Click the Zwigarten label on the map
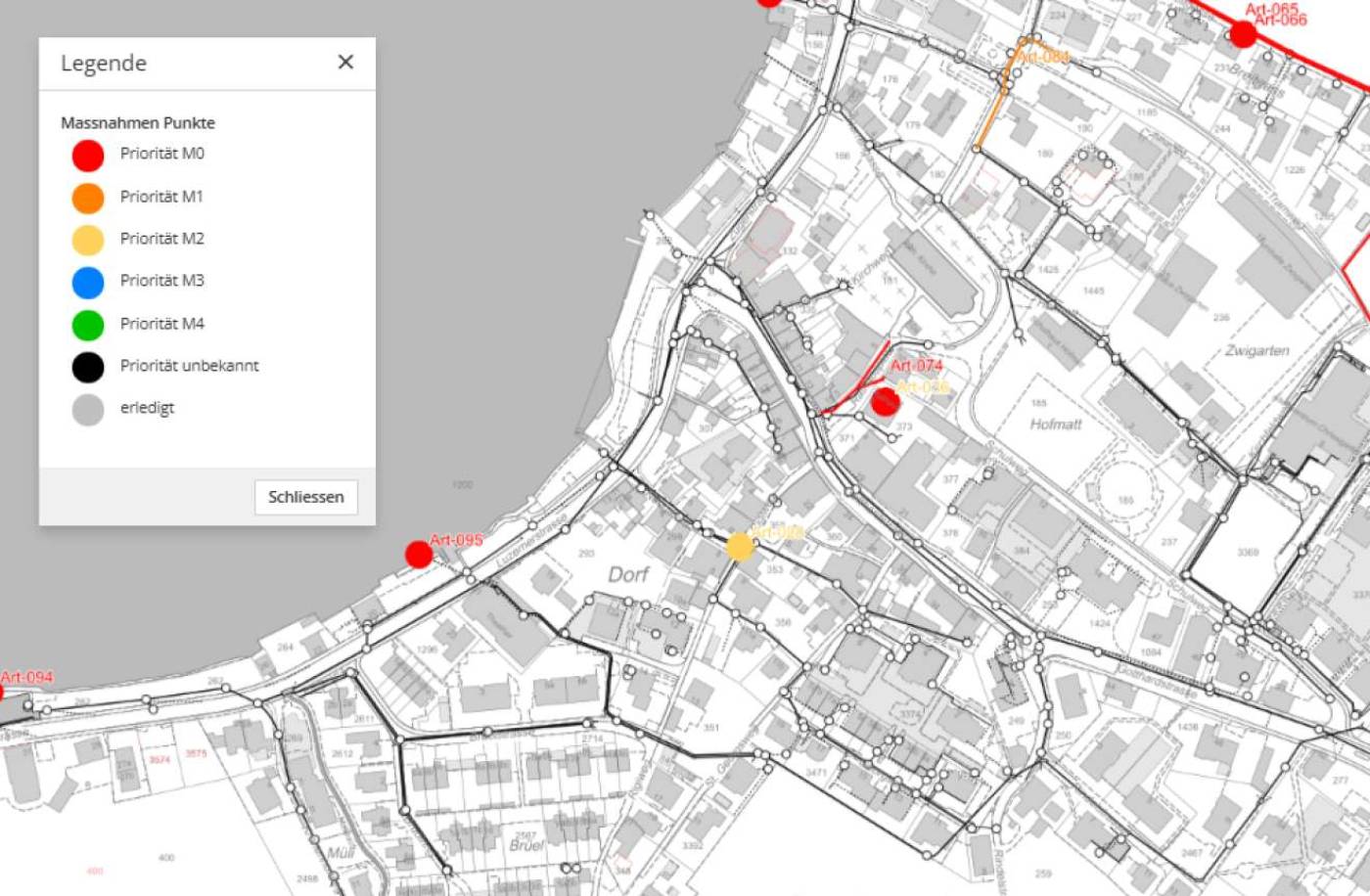Image resolution: width=1370 pixels, height=896 pixels. [x=1257, y=350]
